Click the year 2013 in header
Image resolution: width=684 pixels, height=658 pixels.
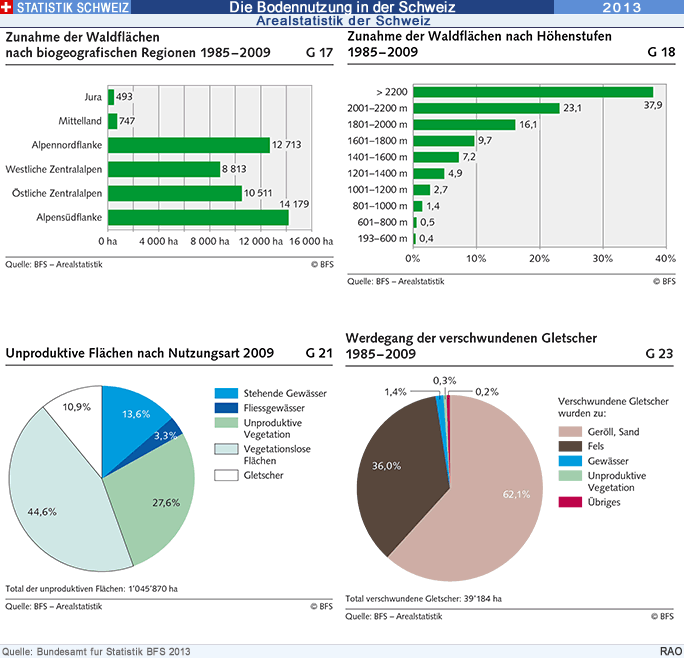pos(622,7)
